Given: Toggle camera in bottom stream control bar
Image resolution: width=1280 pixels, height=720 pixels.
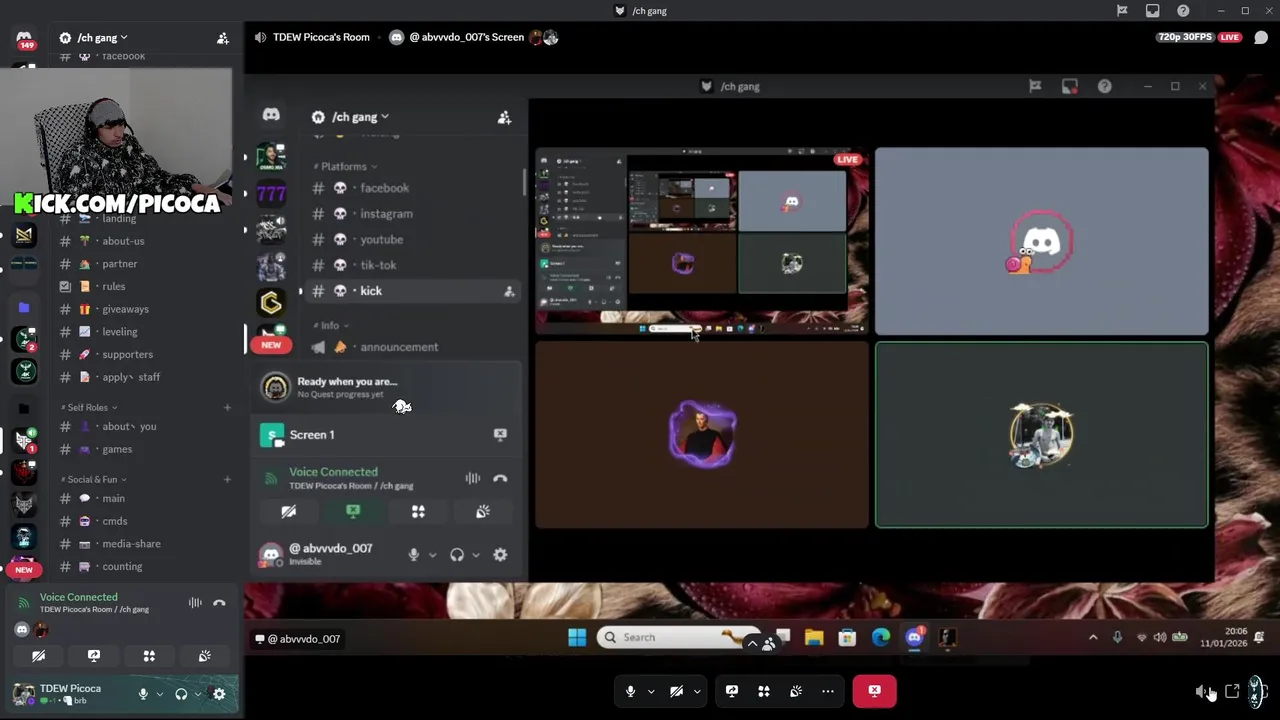Looking at the screenshot, I should pyautogui.click(x=677, y=691).
